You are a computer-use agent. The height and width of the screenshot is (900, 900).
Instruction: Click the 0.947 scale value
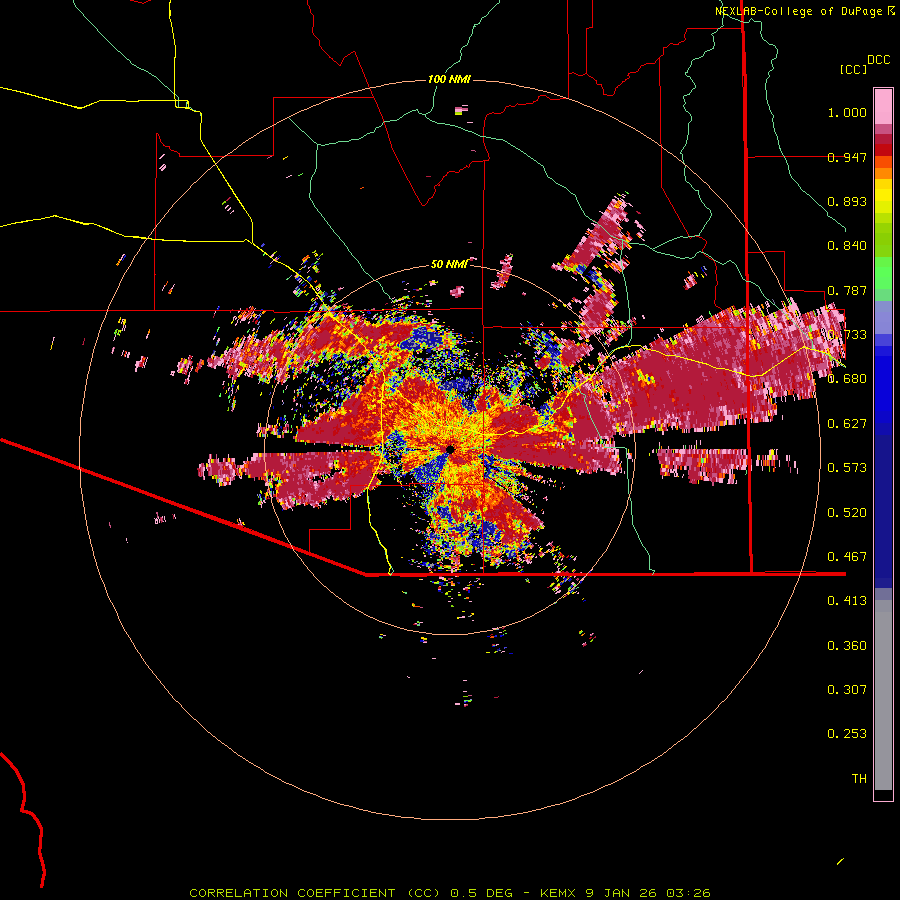click(x=847, y=157)
